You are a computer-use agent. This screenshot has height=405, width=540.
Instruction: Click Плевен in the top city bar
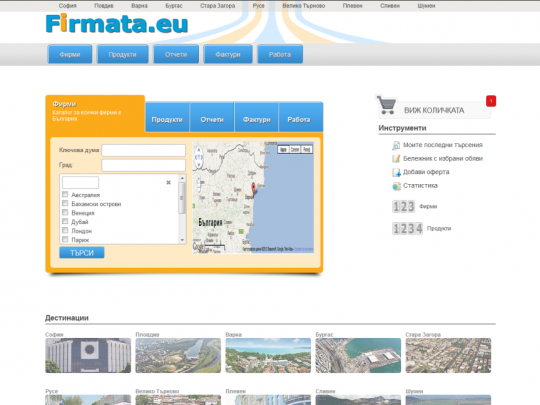(353, 6)
